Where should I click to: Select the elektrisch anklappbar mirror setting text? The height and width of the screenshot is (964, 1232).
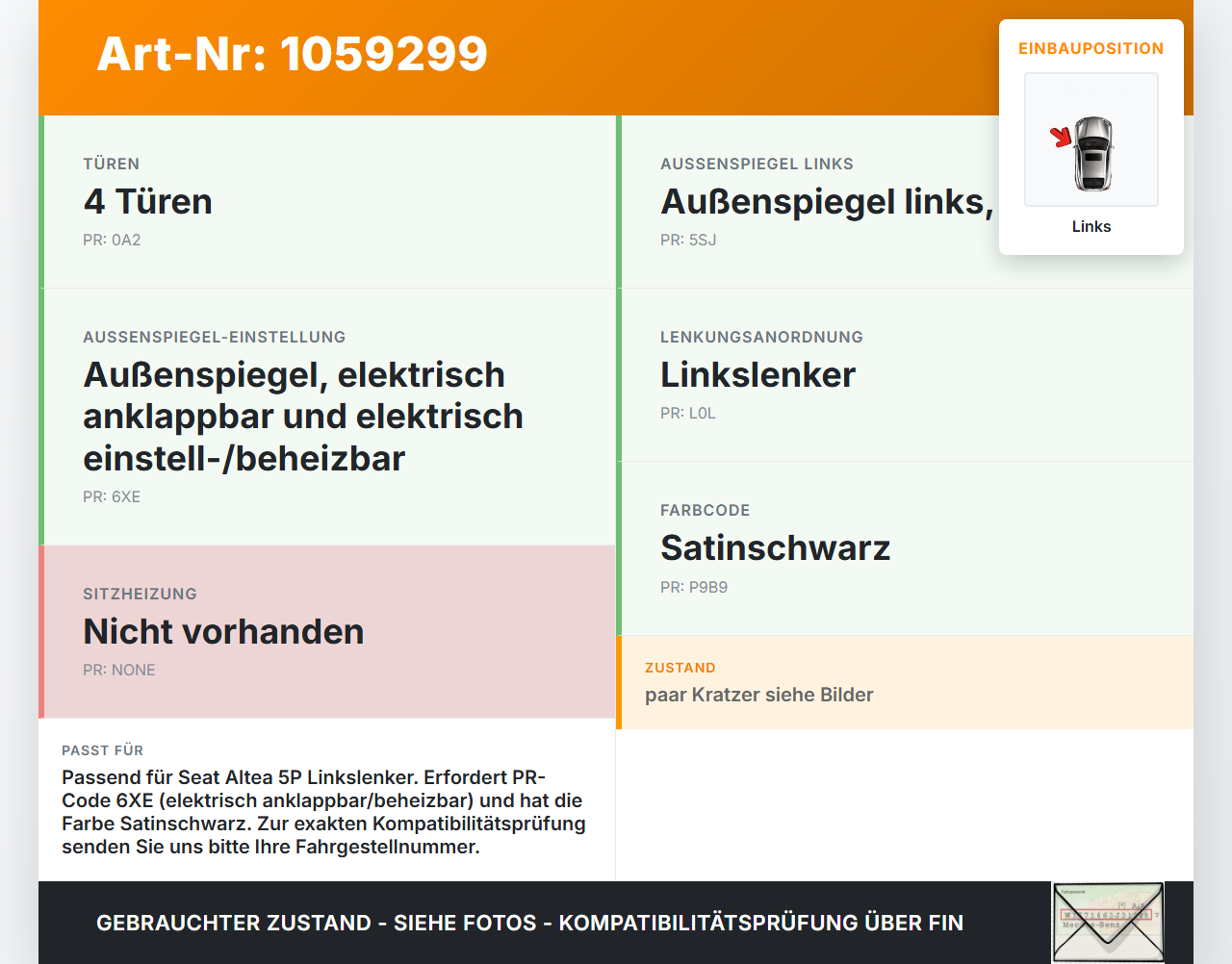[x=303, y=417]
